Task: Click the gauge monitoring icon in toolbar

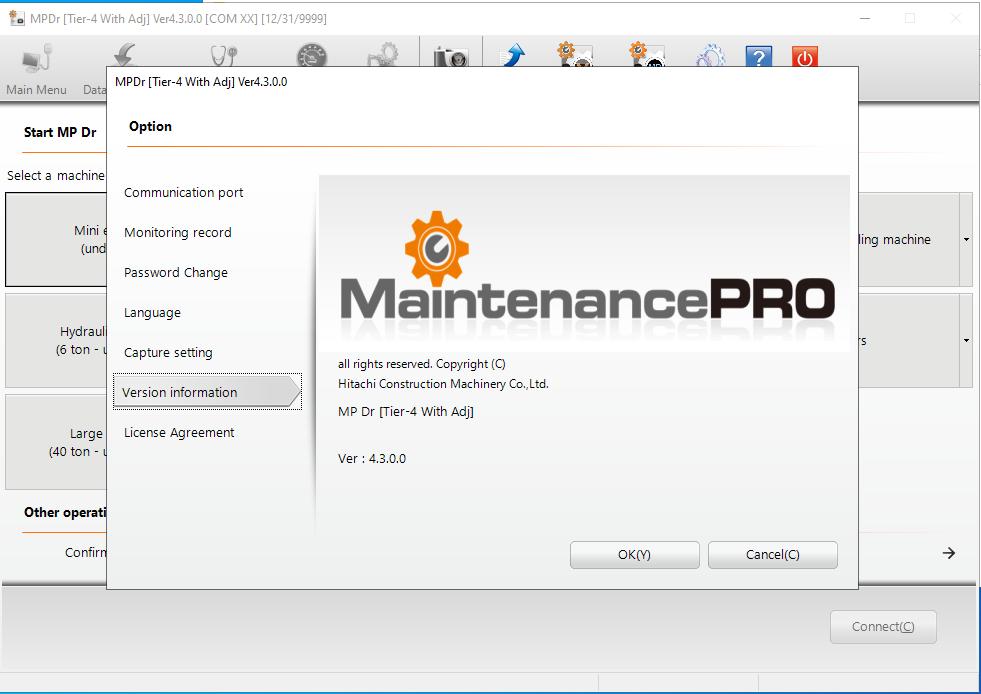Action: pyautogui.click(x=312, y=55)
